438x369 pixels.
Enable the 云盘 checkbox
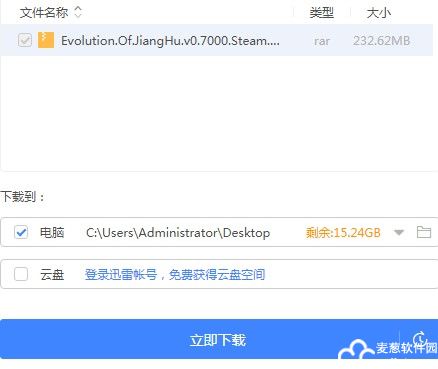(21, 274)
